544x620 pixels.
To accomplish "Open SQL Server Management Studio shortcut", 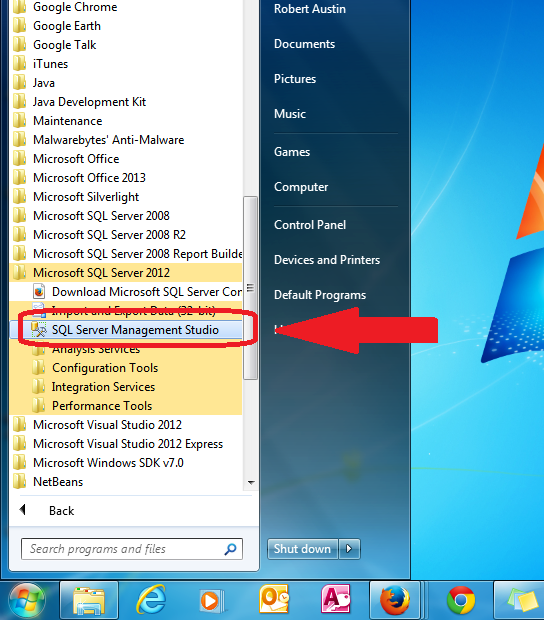I will click(128, 330).
